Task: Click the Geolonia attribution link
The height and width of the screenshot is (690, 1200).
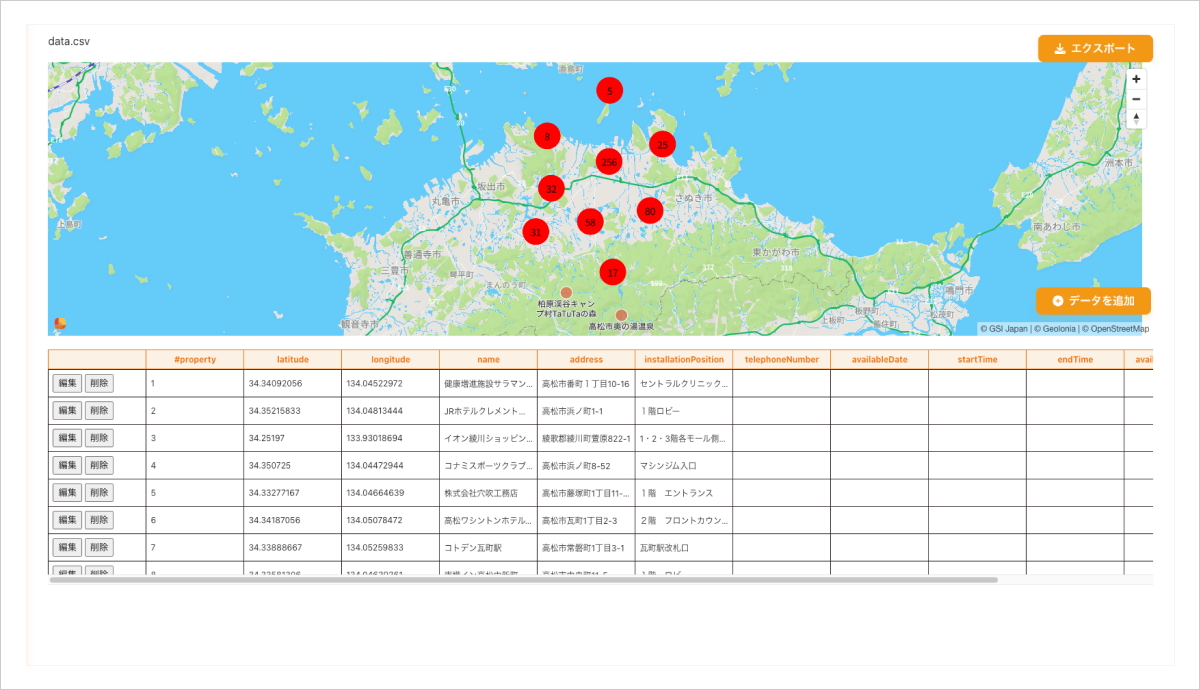Action: pos(1058,328)
